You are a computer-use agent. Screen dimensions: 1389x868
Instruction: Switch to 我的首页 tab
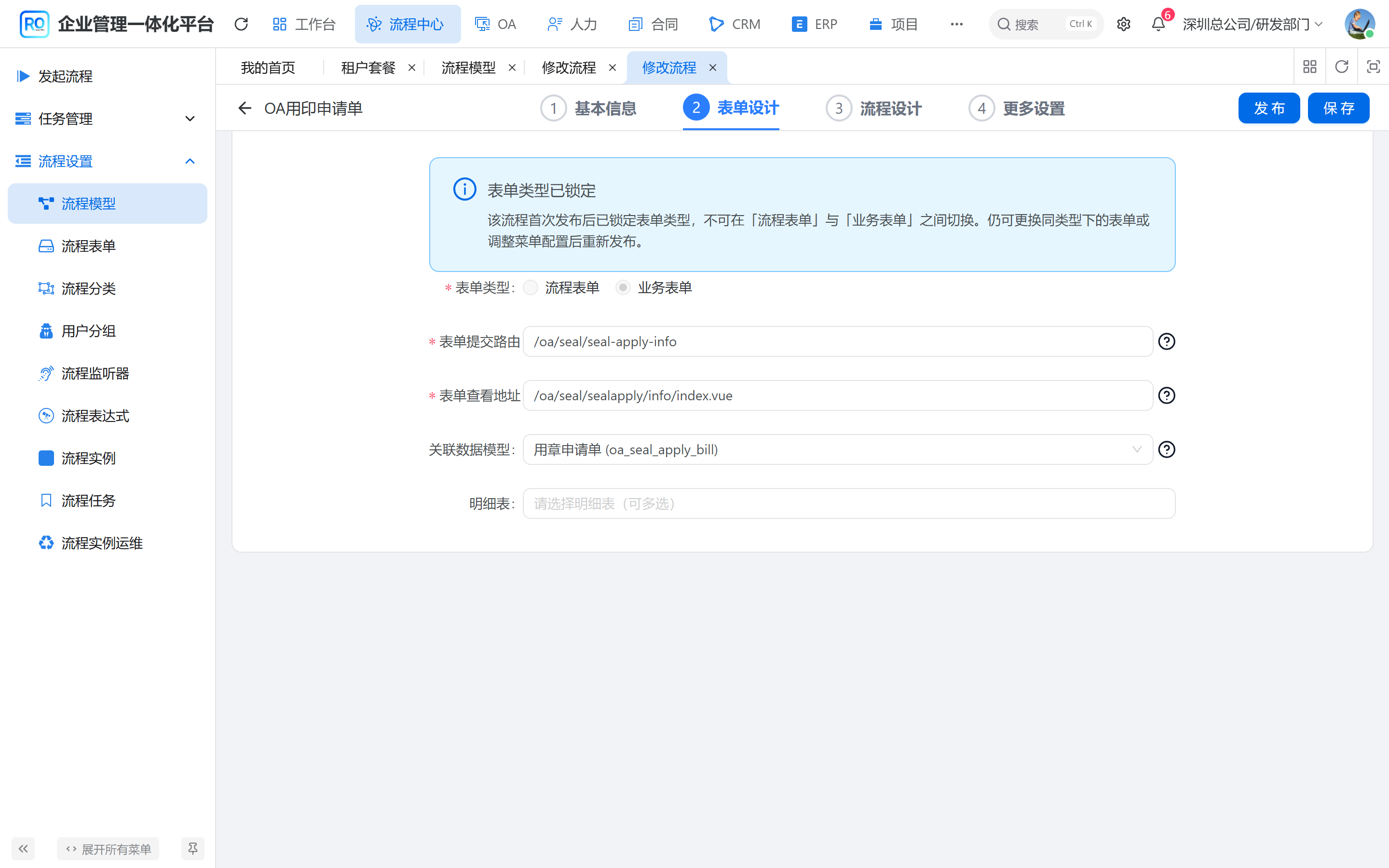click(x=268, y=68)
